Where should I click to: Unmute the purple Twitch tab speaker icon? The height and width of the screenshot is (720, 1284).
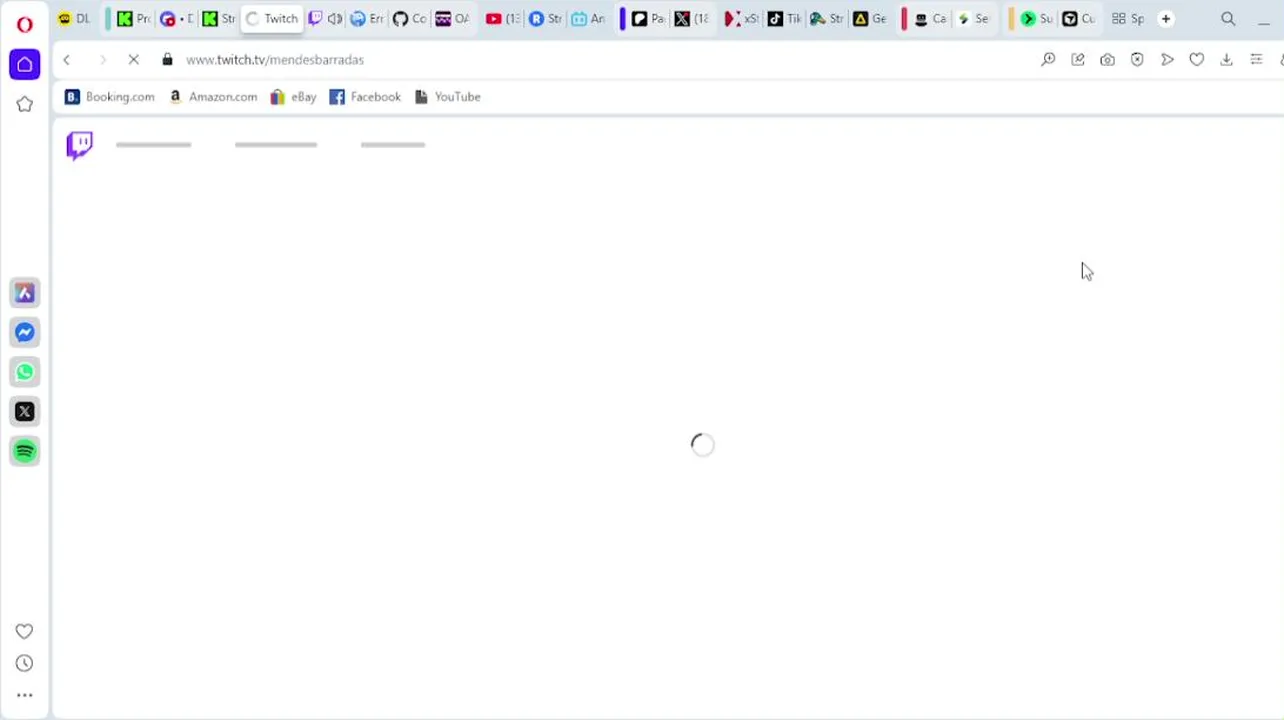tap(334, 19)
